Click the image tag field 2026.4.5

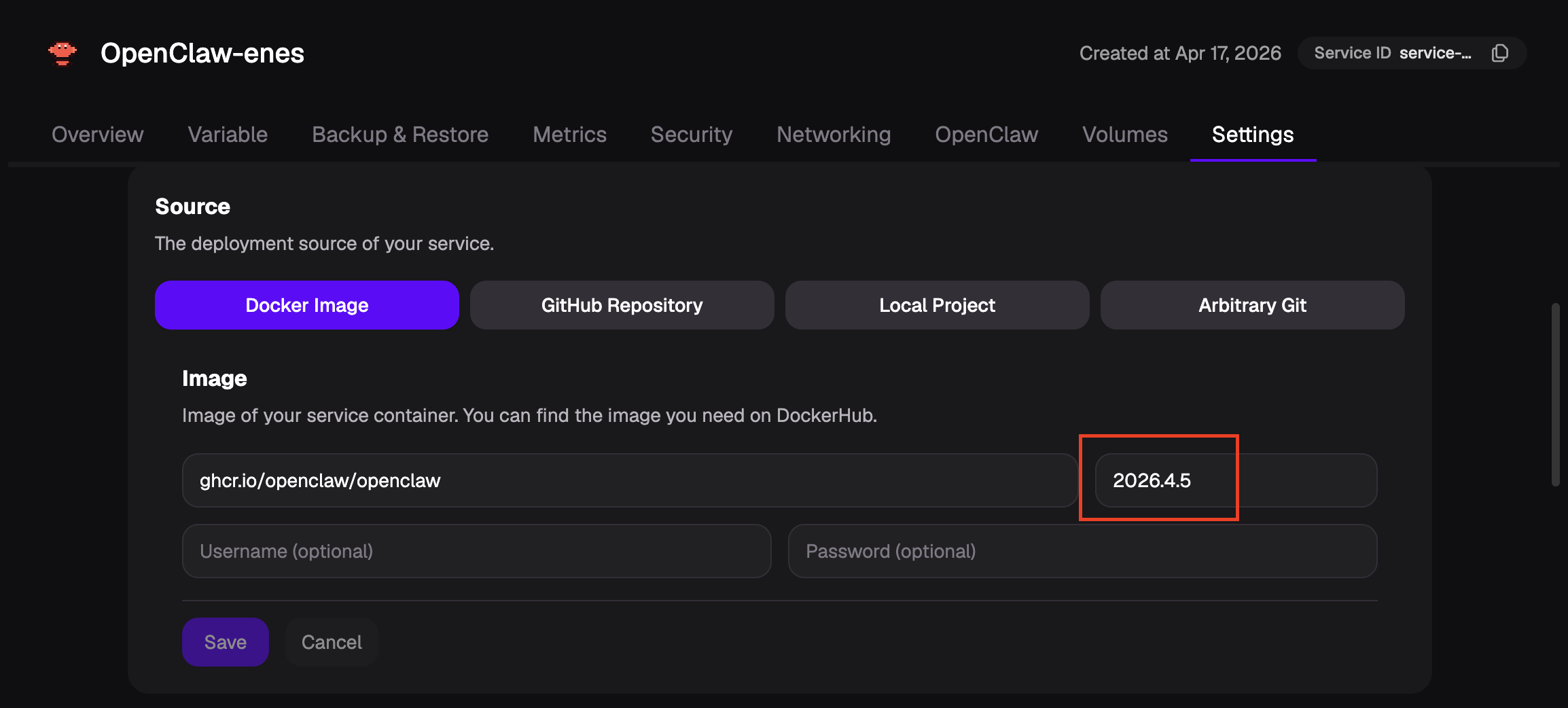1236,480
